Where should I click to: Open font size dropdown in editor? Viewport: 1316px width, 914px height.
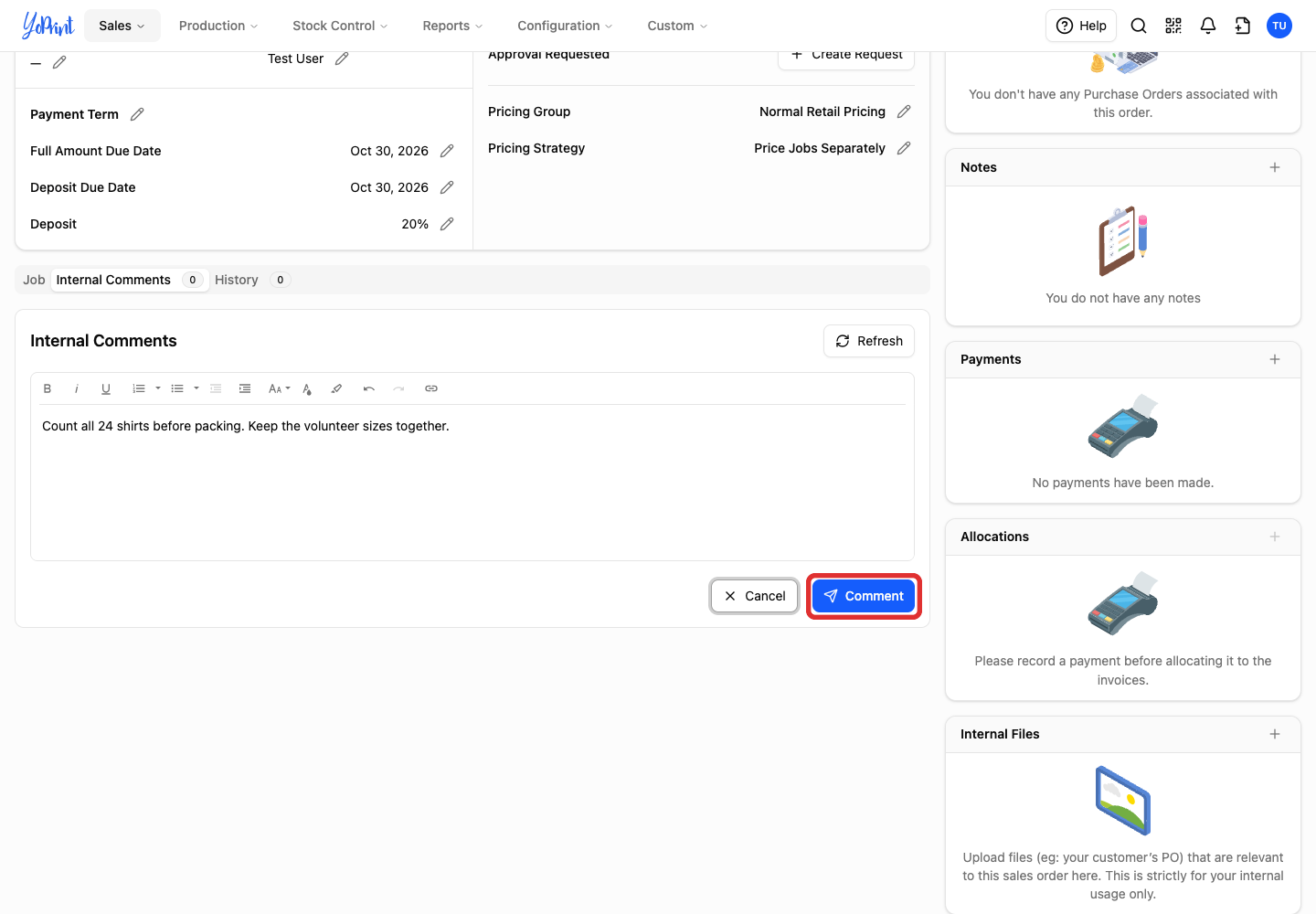pyautogui.click(x=279, y=388)
